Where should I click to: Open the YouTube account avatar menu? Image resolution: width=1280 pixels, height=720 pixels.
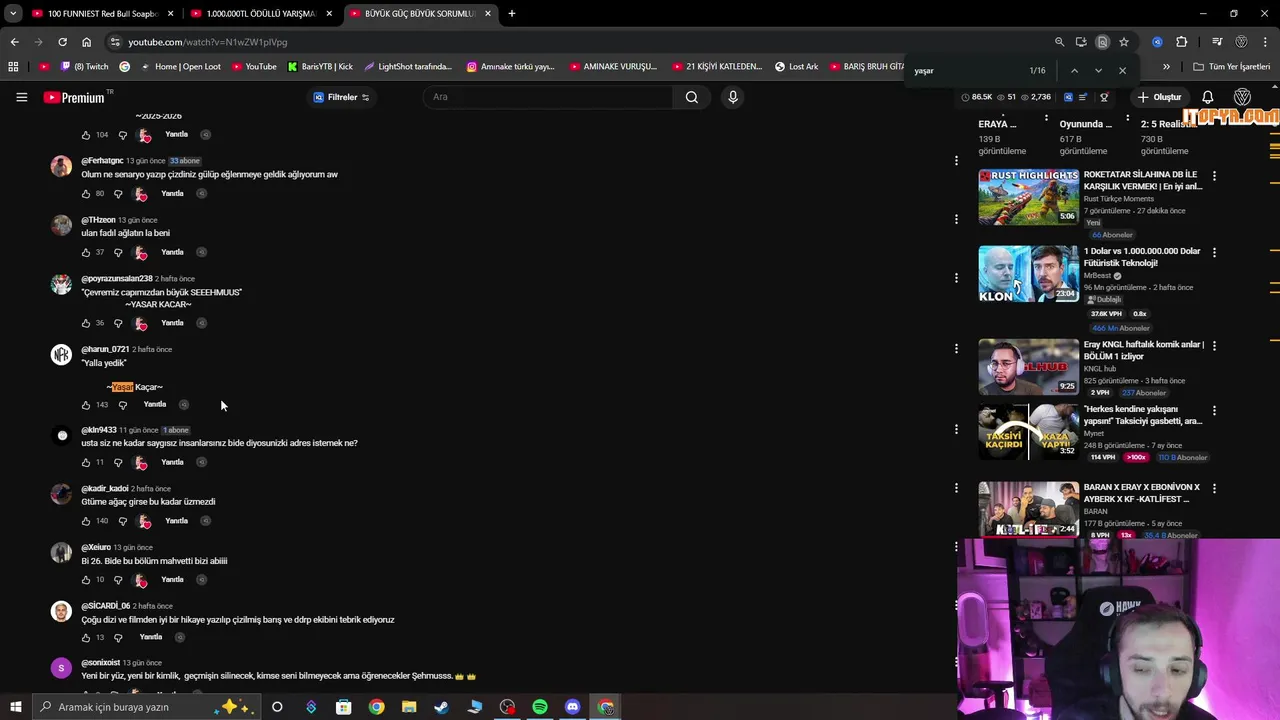point(1243,97)
